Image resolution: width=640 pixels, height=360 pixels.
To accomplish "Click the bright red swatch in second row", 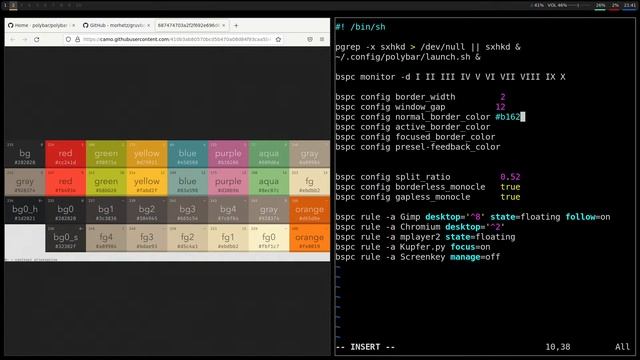I will point(65,182).
